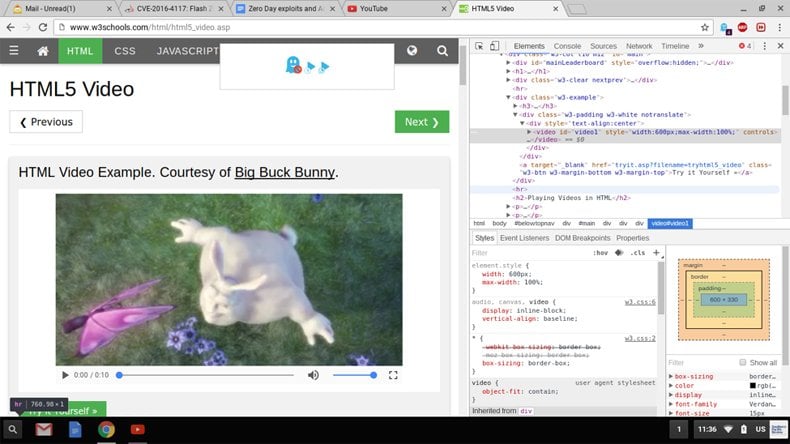Collapse the w3-example div node
This screenshot has width=790, height=444.
click(508, 97)
